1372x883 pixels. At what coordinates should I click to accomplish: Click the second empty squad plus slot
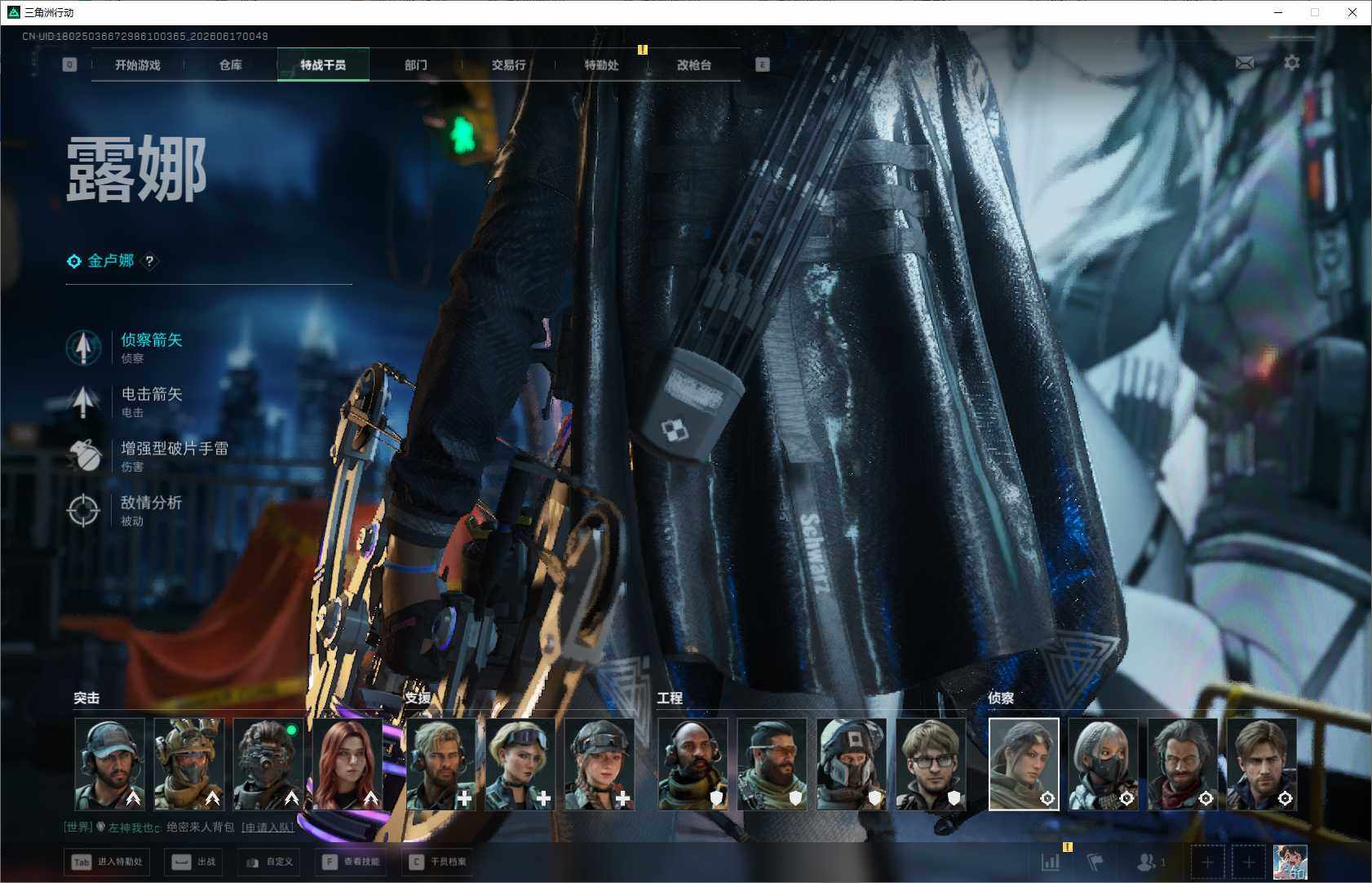pos(1249,863)
